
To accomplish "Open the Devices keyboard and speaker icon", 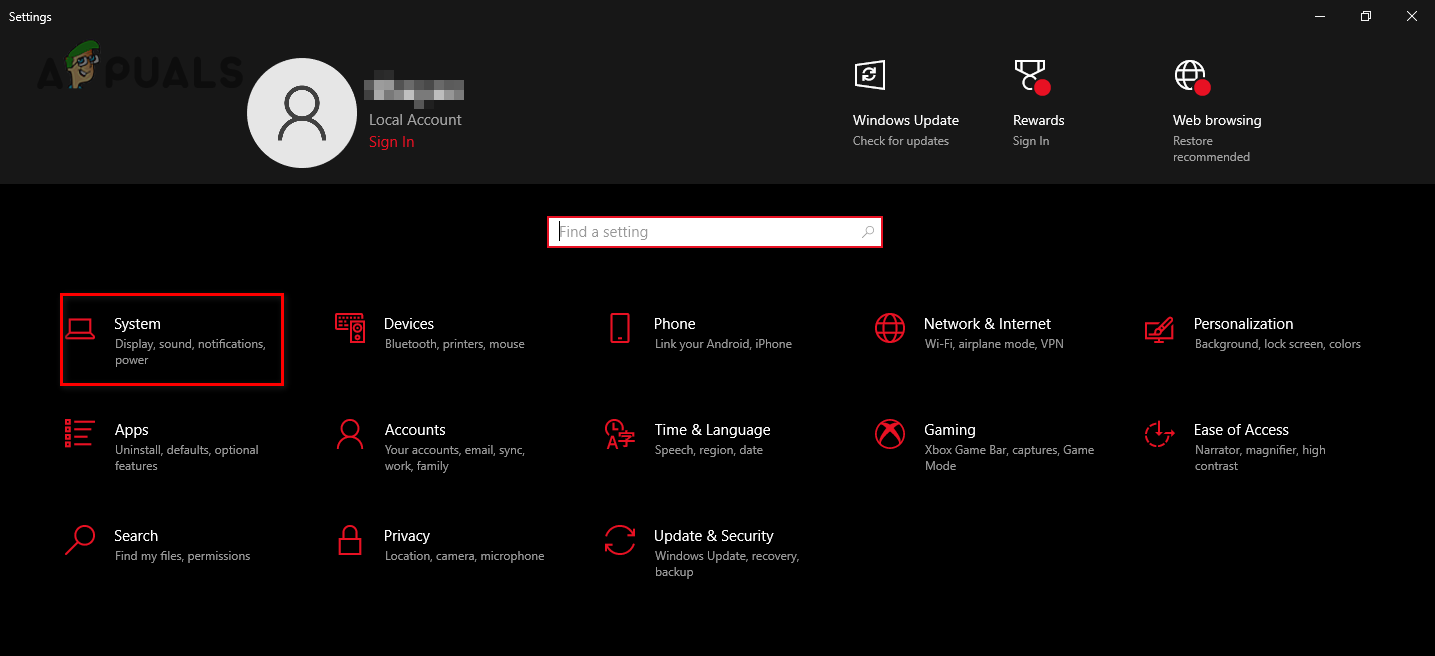I will [350, 328].
